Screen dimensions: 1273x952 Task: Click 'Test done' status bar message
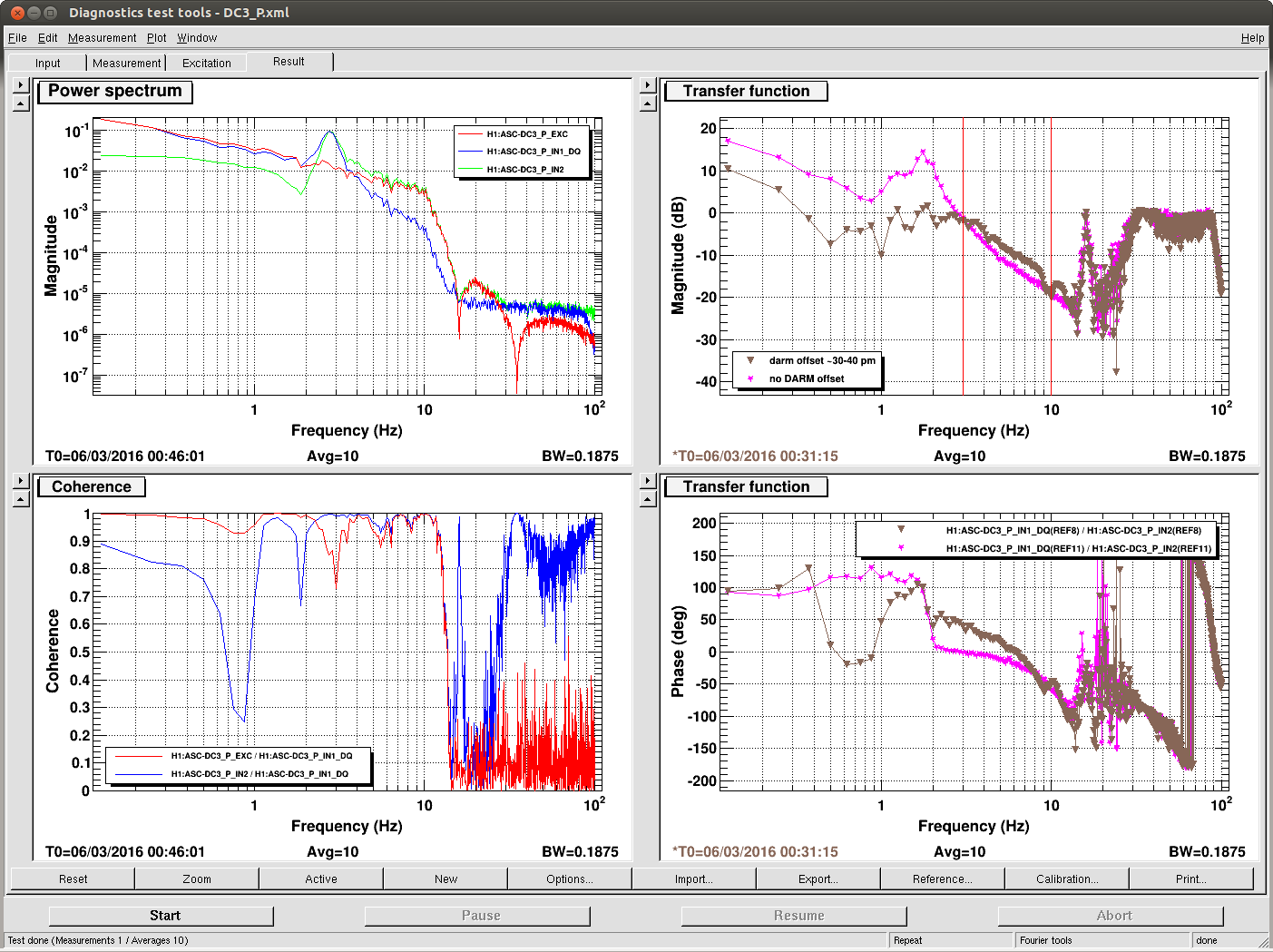98,940
